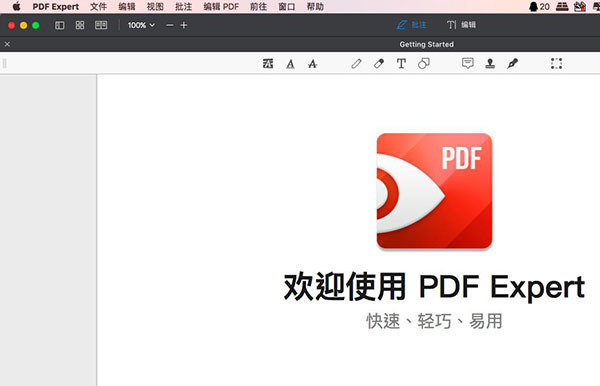Click the 欢迎使用 PDF Expert heading
Image resolution: width=600 pixels, height=386 pixels.
click(434, 287)
